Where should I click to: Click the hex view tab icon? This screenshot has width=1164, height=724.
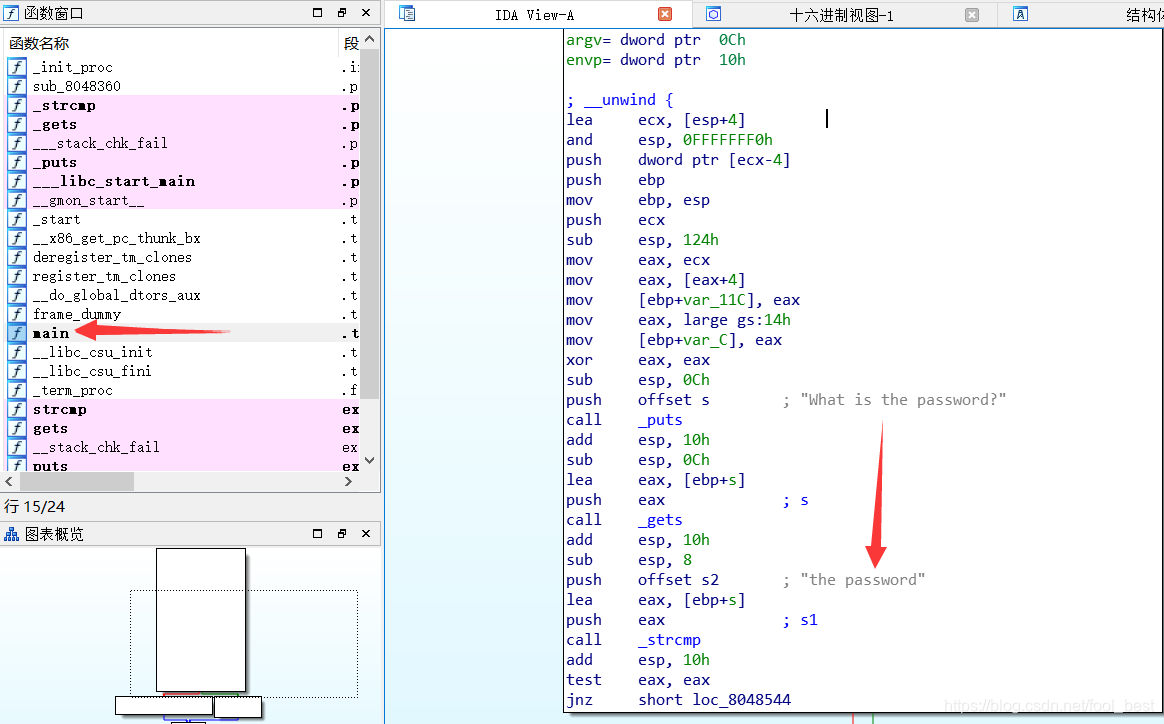713,13
